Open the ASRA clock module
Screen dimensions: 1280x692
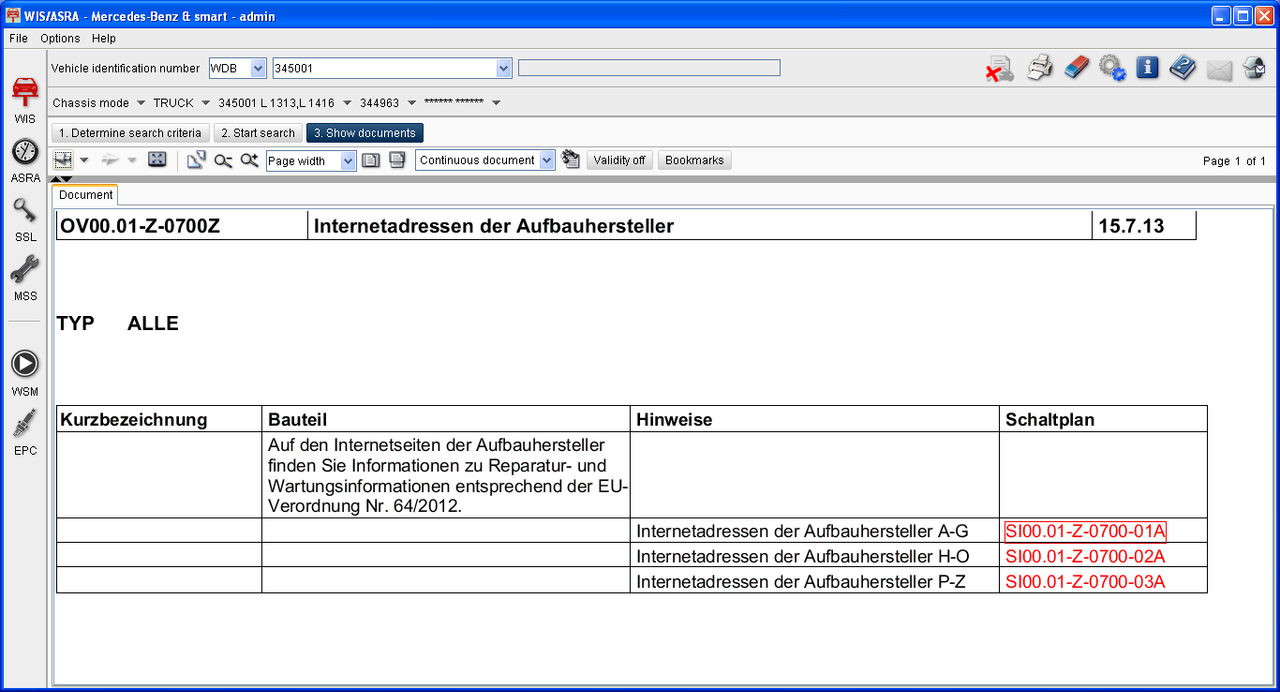pyautogui.click(x=25, y=159)
